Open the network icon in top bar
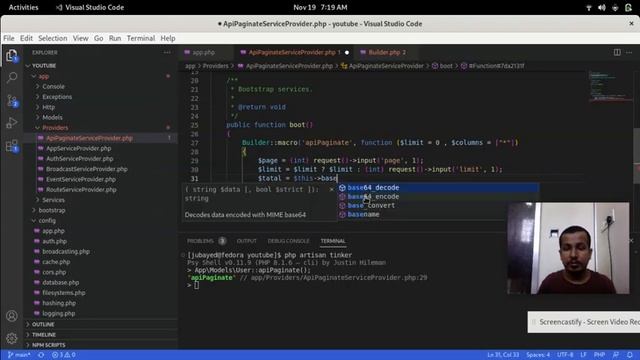Screen dimensions: 640x360 [589, 7]
